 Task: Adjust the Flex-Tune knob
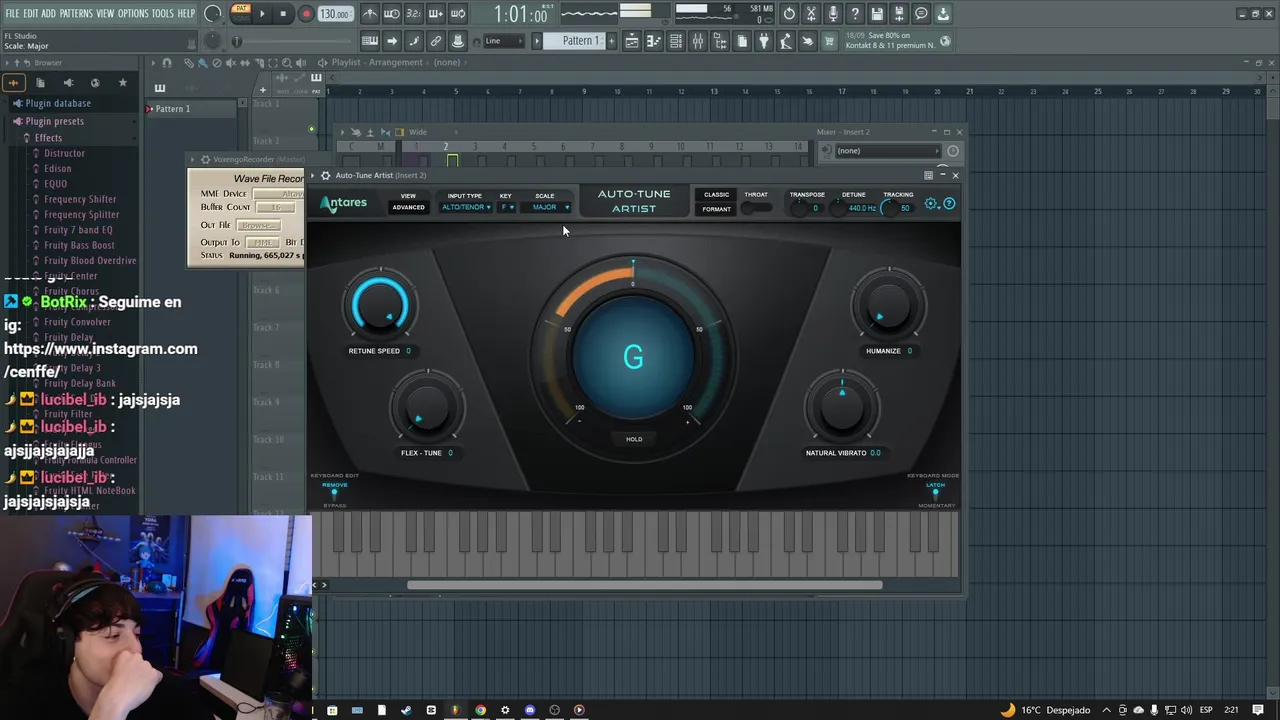pyautogui.click(x=427, y=409)
